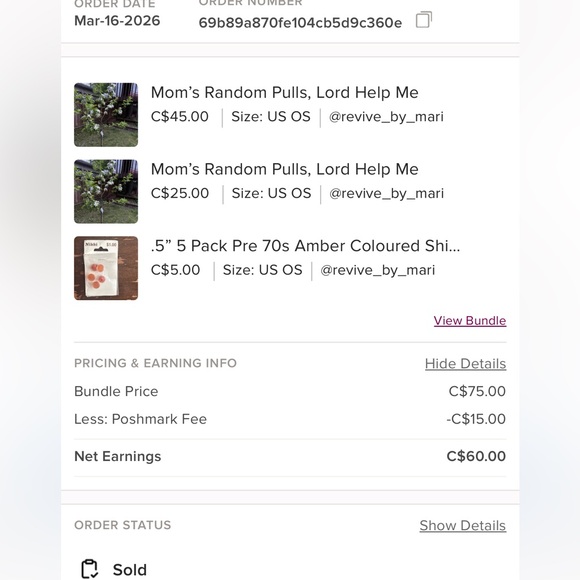Select the order number text
Viewport: 580px width, 580px height.
pyautogui.click(x=300, y=23)
